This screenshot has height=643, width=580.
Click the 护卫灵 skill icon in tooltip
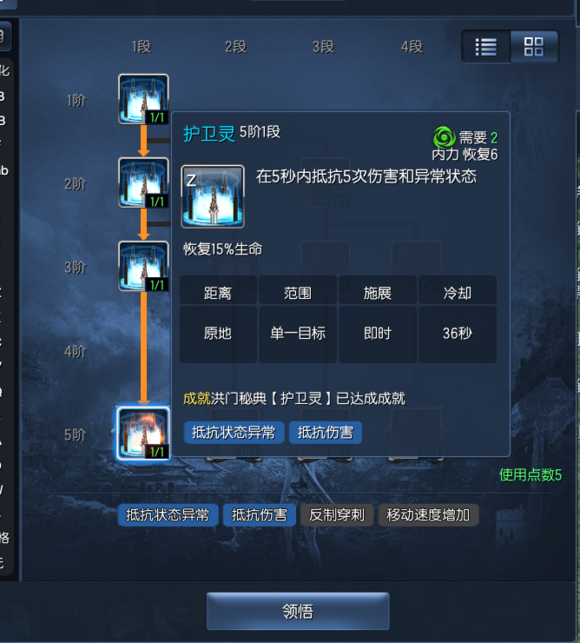(212, 196)
